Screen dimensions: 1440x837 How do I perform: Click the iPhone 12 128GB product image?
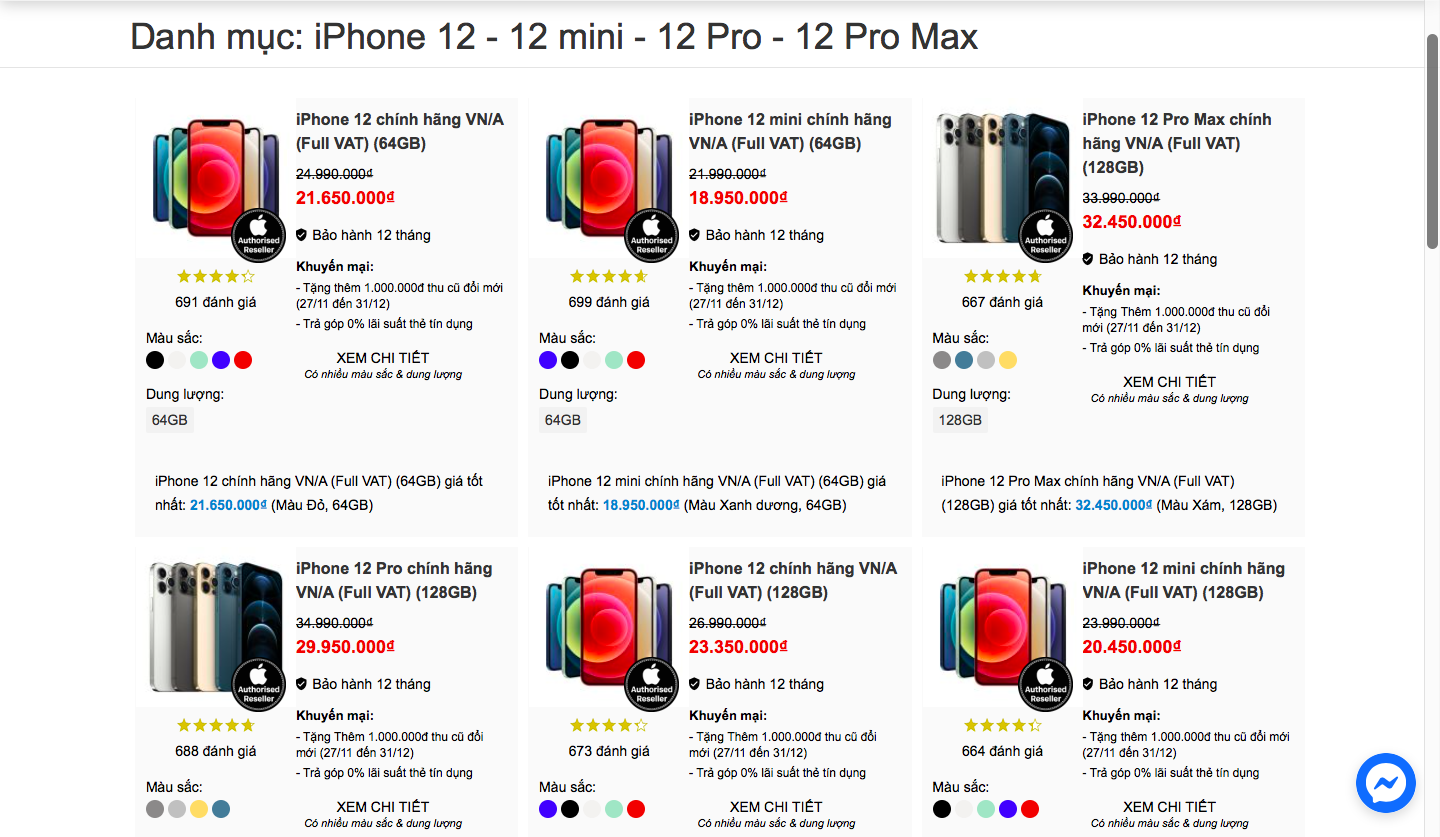[609, 624]
